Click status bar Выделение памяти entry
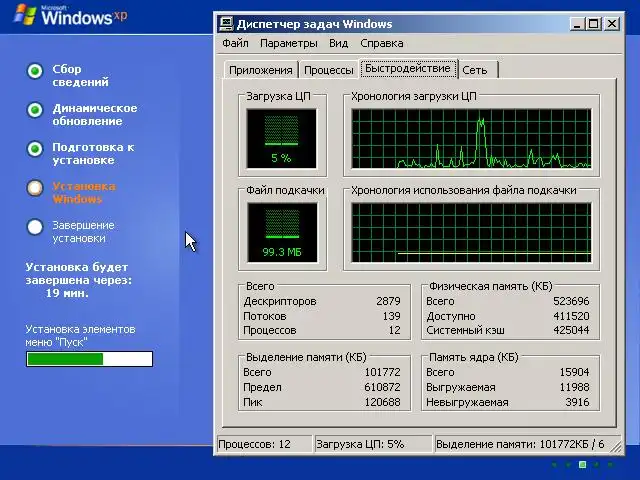The image size is (640, 480). (522, 444)
